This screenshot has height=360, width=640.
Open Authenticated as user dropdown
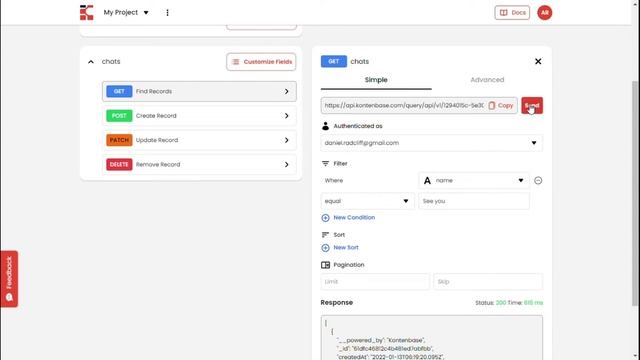[x=431, y=143]
